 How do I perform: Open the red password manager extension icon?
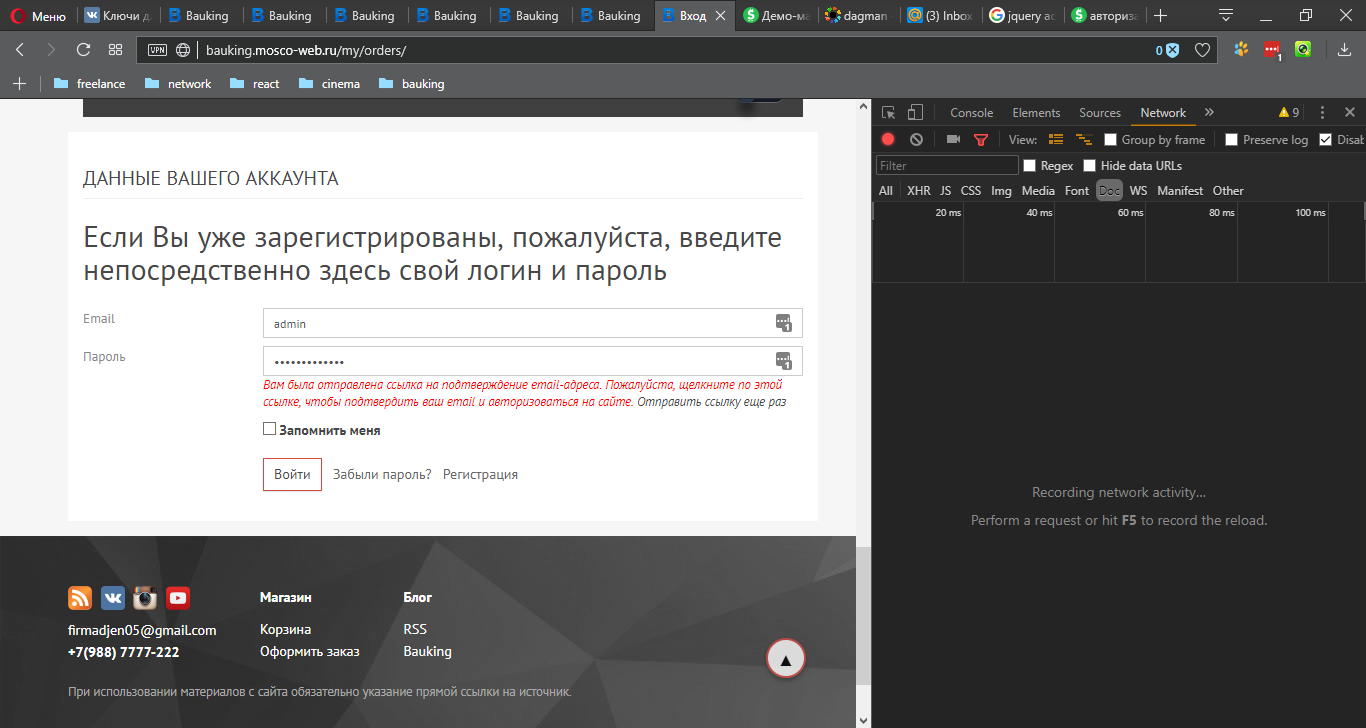pyautogui.click(x=1272, y=49)
